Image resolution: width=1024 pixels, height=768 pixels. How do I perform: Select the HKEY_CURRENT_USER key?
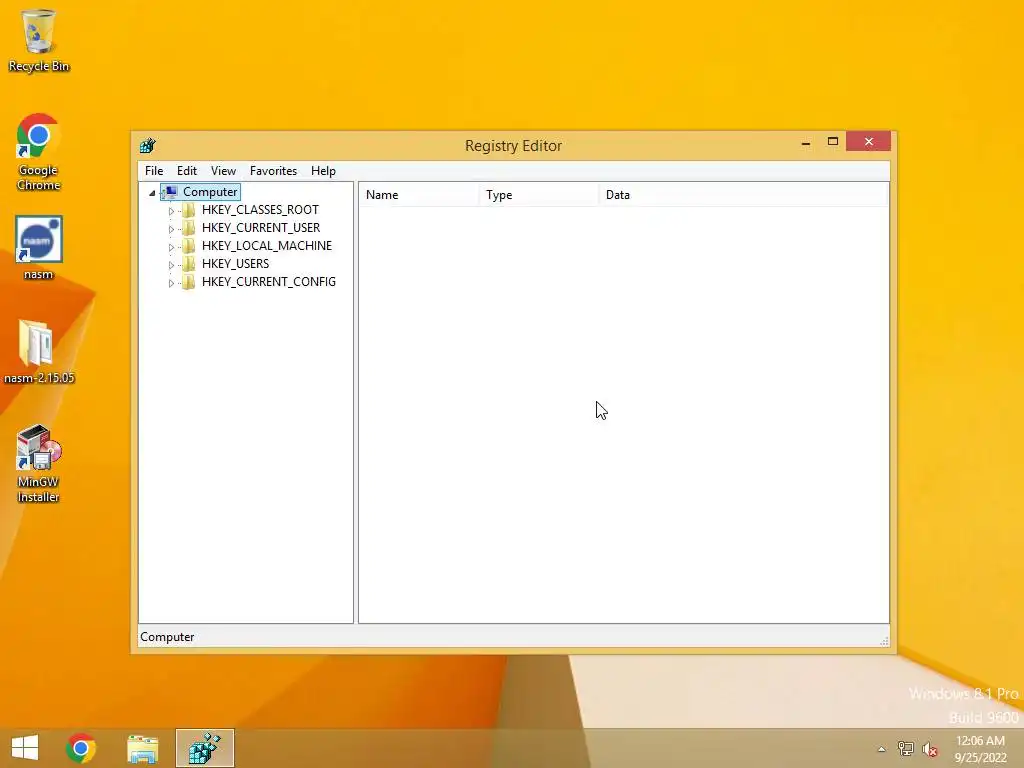tap(261, 228)
